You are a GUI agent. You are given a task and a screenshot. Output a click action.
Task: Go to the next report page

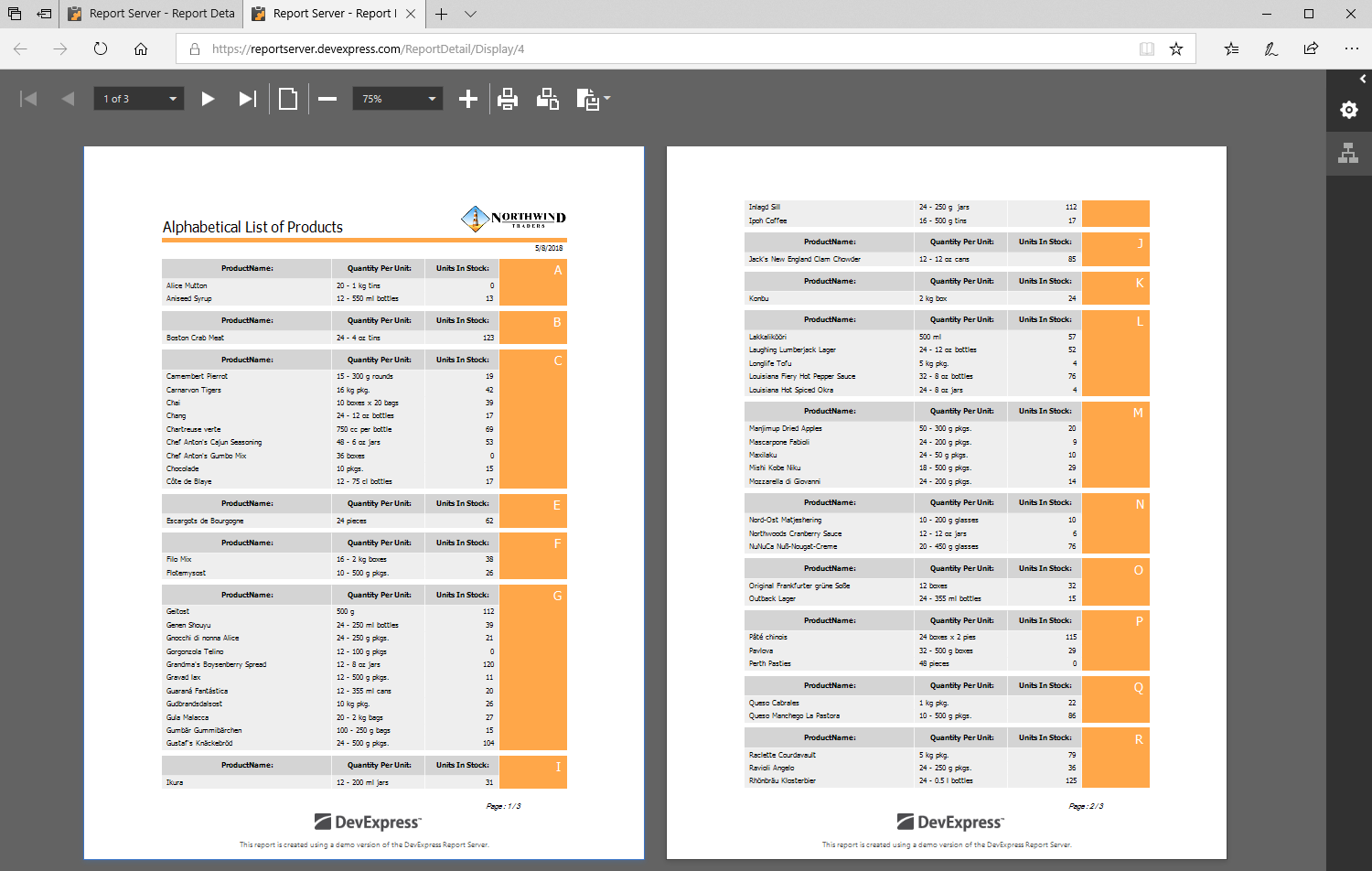pos(208,99)
